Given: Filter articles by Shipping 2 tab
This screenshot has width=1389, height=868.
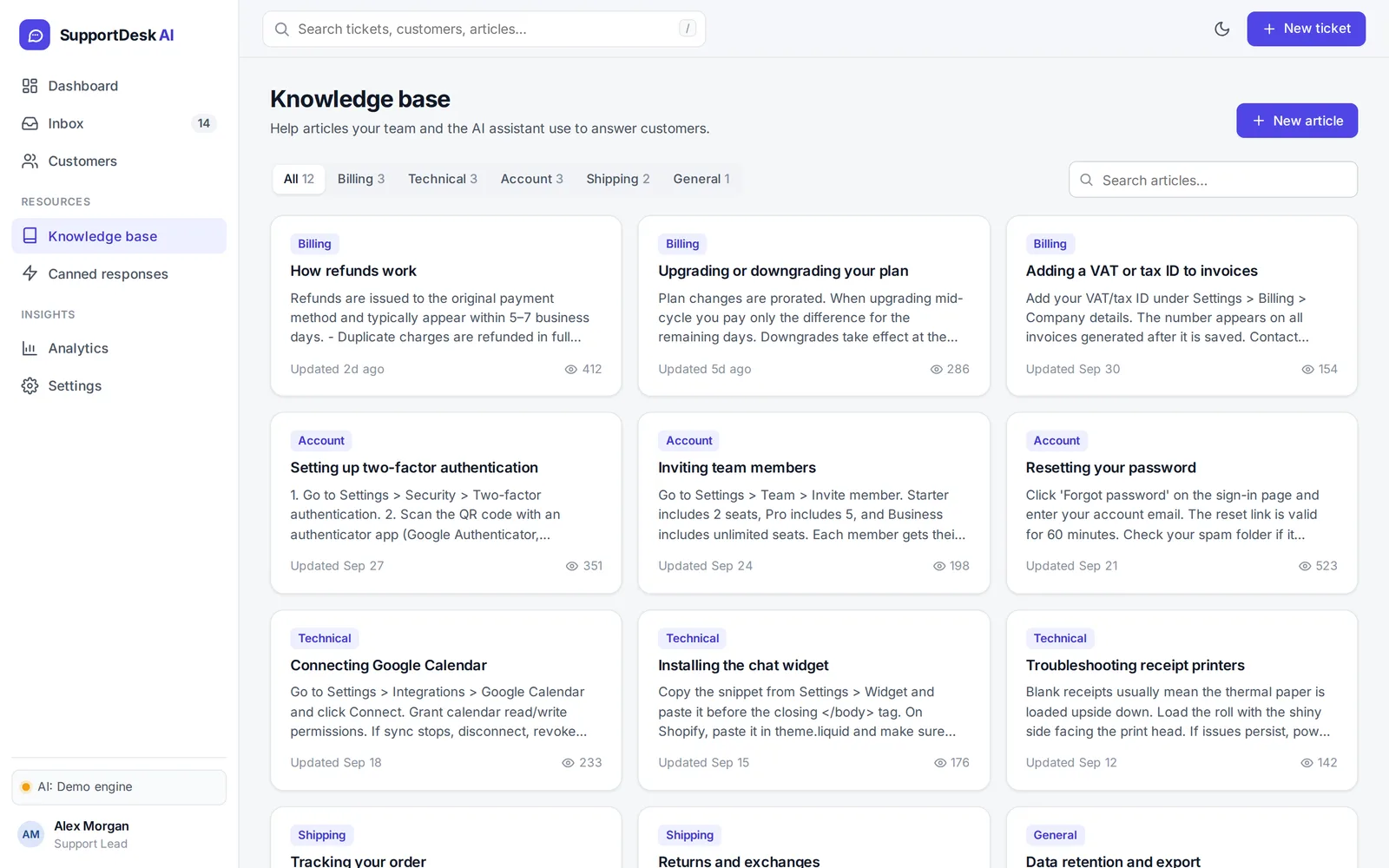Looking at the screenshot, I should [x=618, y=179].
